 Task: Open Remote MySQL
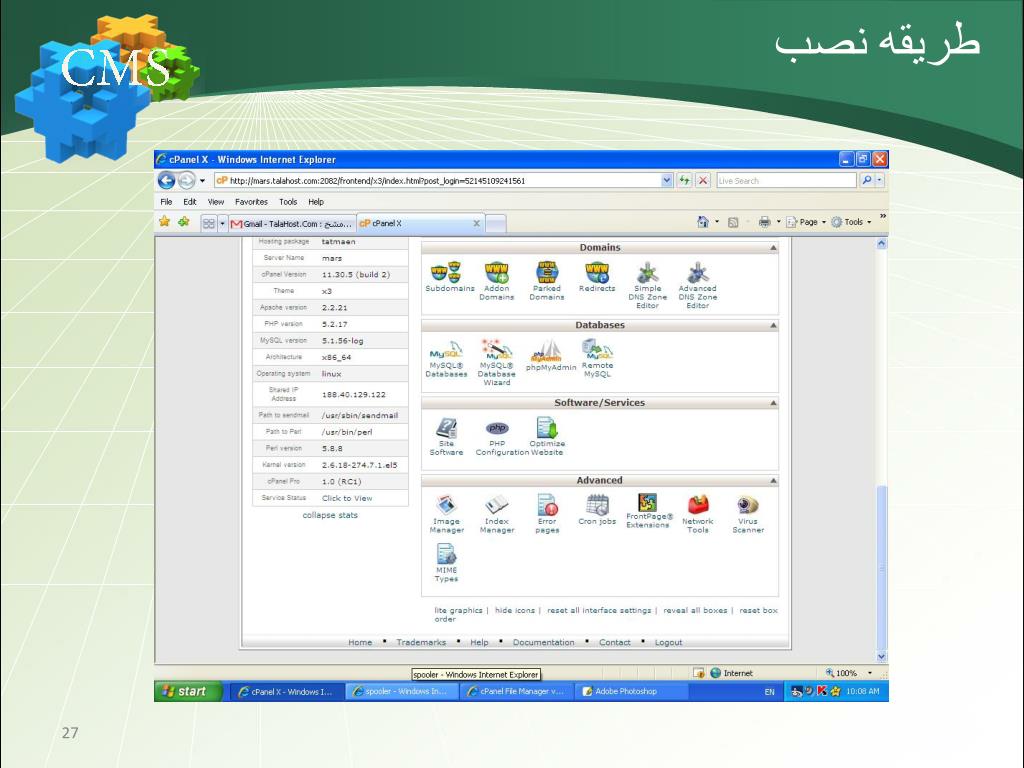click(597, 359)
